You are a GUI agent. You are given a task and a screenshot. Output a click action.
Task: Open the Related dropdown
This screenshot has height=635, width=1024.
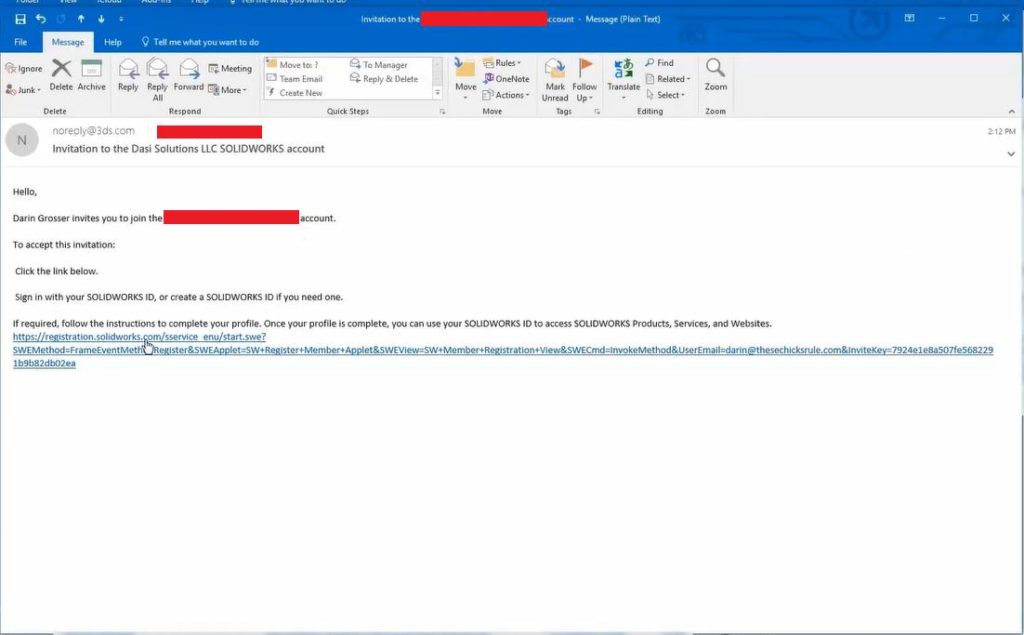667,78
